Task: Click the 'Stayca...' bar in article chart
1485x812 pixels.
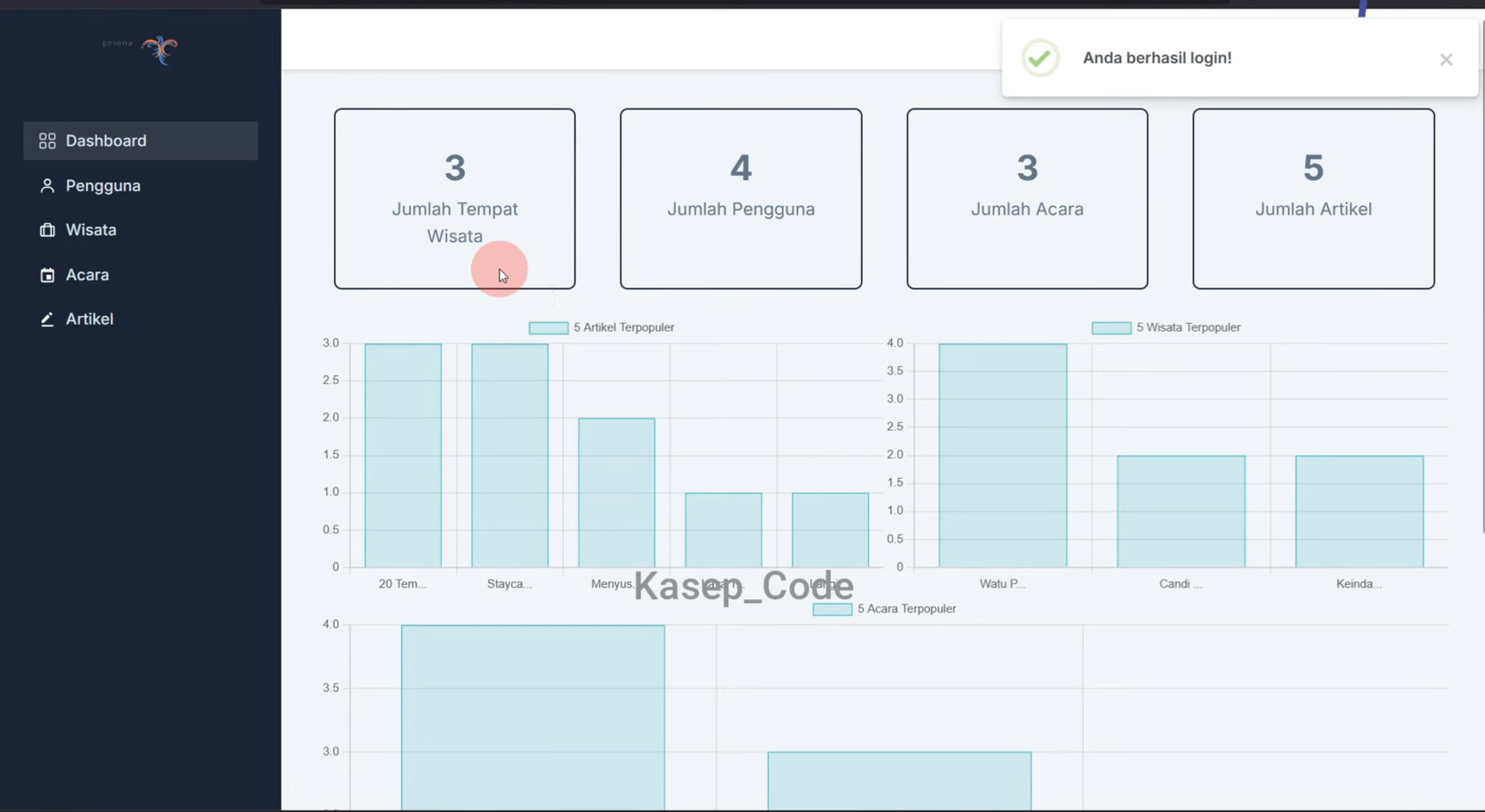Action: coord(510,456)
